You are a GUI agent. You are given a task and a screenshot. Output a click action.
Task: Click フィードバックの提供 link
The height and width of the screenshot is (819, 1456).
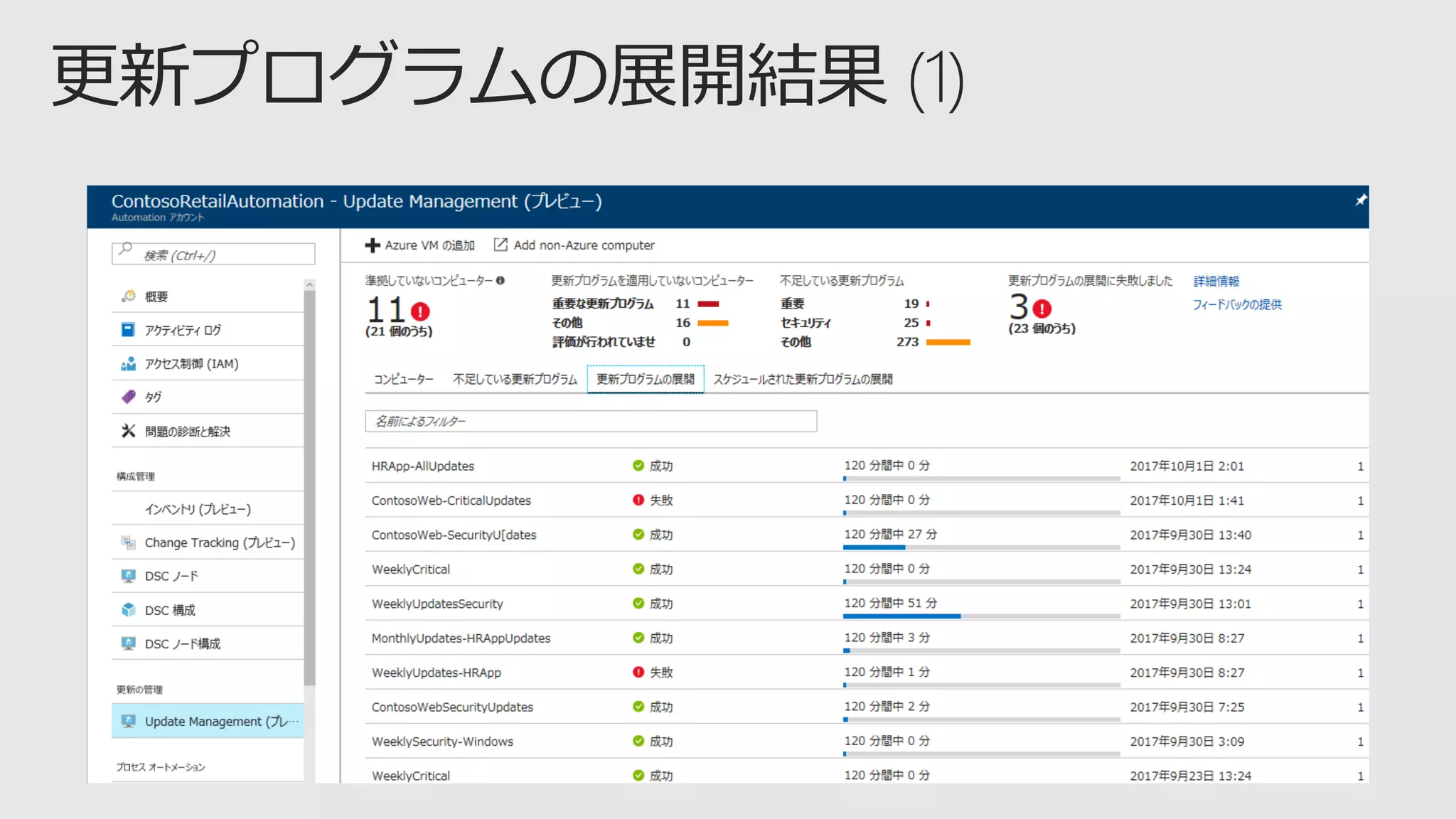click(1236, 304)
